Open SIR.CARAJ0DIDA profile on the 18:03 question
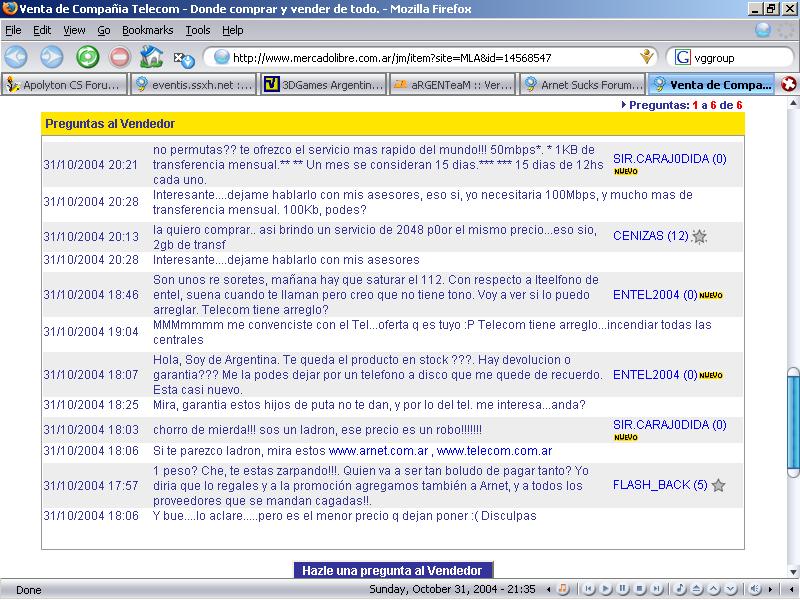 (x=669, y=424)
